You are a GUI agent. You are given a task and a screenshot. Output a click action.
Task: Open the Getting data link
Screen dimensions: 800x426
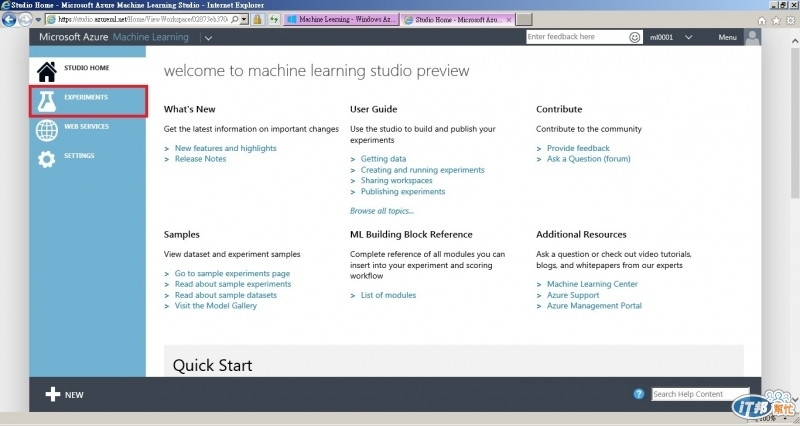click(x=383, y=159)
